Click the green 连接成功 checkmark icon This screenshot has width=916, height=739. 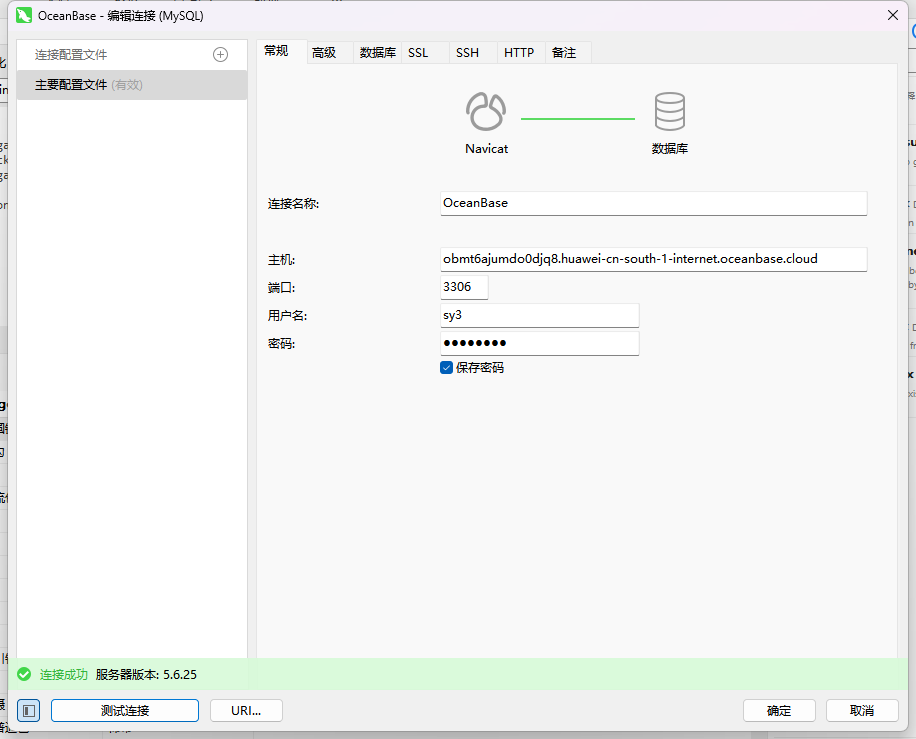tap(24, 675)
